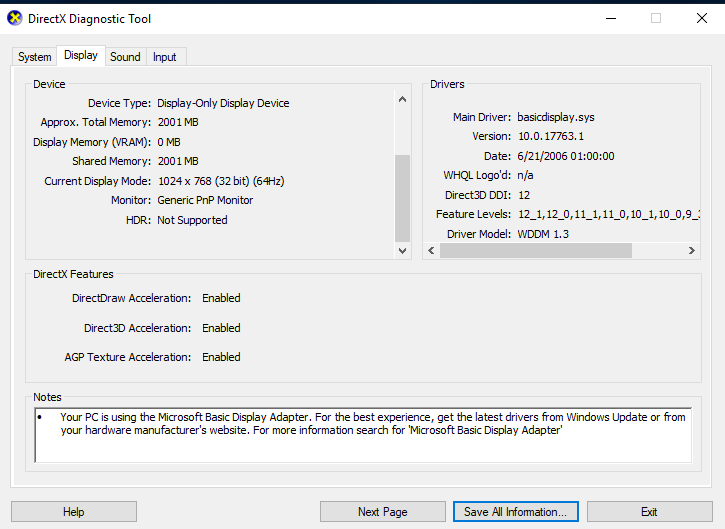Click the 'Display-Only Display Device' value
725x529 pixels.
tap(223, 103)
